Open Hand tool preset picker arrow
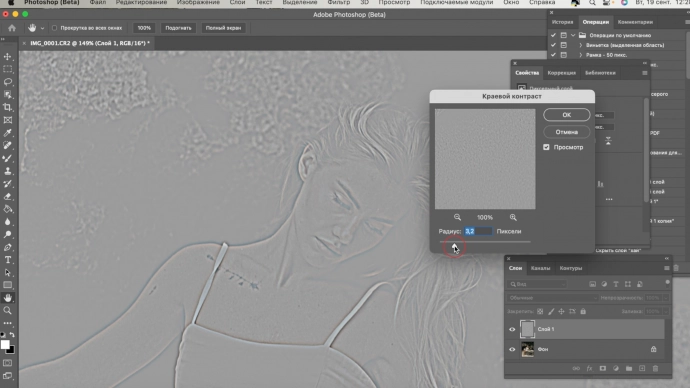The image size is (690, 388). click(42, 28)
